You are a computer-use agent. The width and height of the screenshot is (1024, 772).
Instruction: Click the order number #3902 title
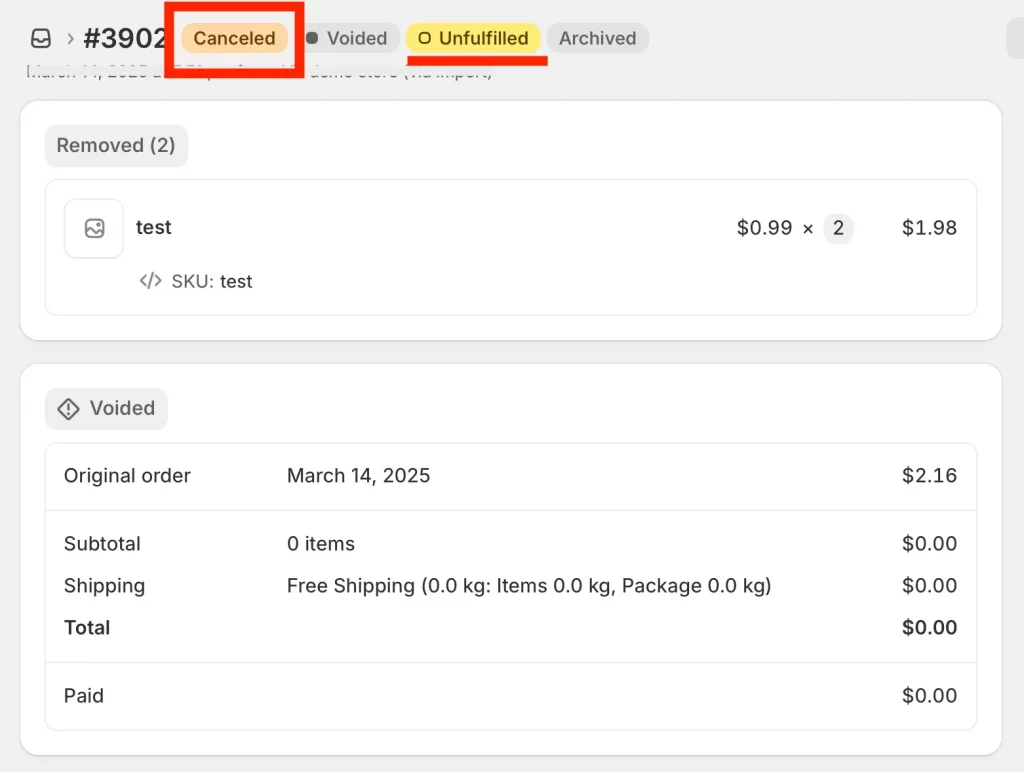point(124,39)
